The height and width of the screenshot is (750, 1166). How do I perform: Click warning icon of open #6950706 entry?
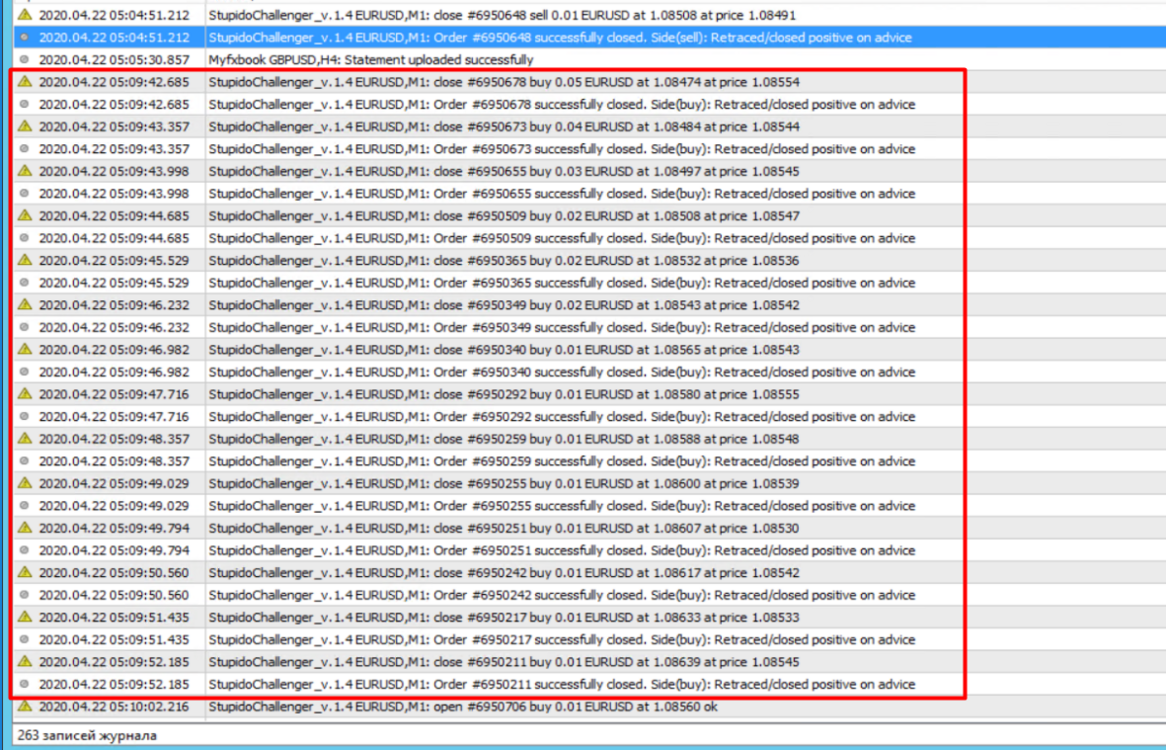point(25,706)
